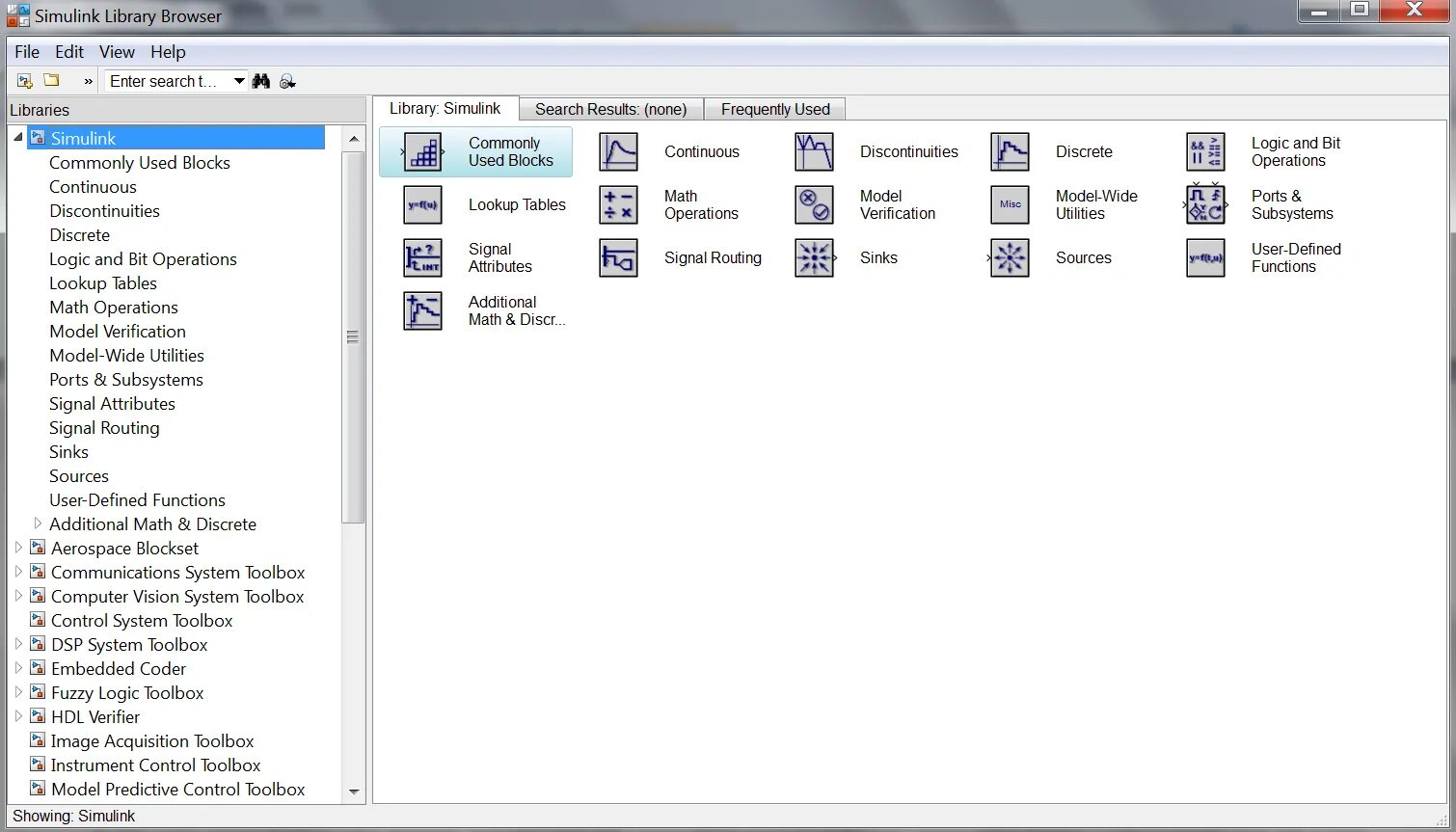
Task: Expand the HDL Verifier node
Action: [17, 716]
